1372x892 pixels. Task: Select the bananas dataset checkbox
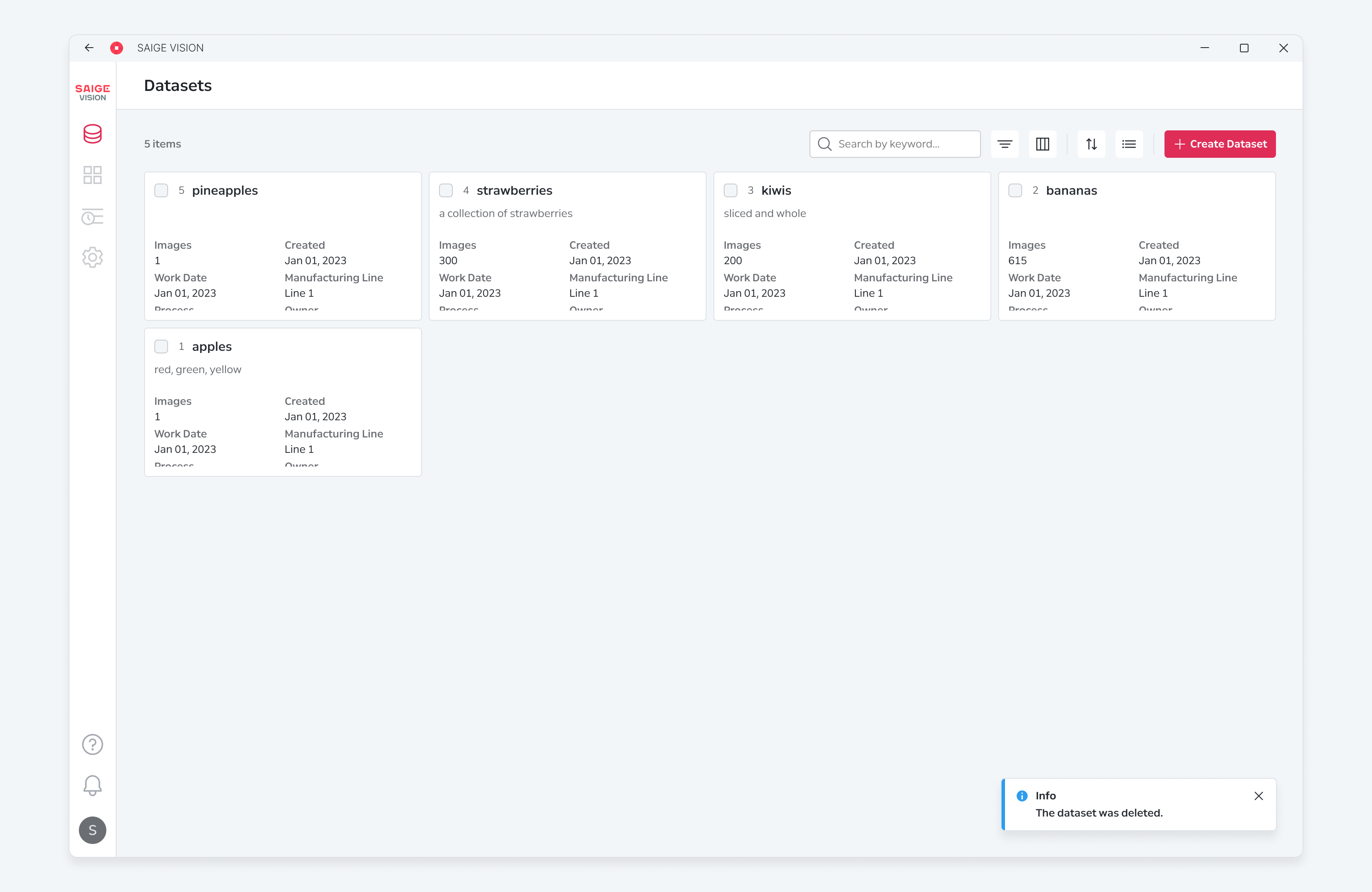point(1015,190)
